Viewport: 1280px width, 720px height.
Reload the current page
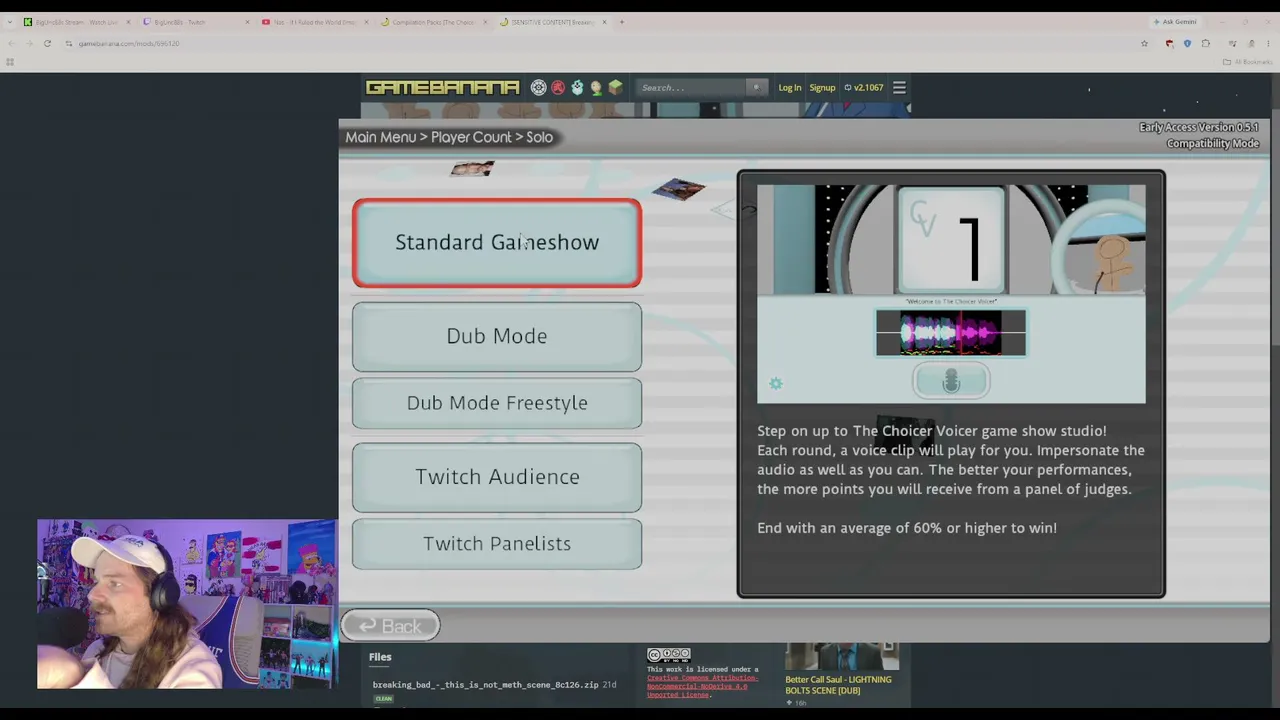tap(47, 44)
